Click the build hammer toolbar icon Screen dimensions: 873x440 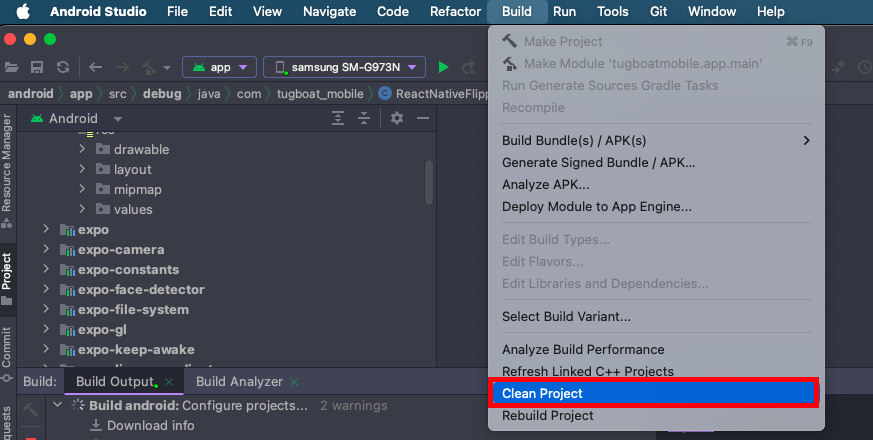149,67
